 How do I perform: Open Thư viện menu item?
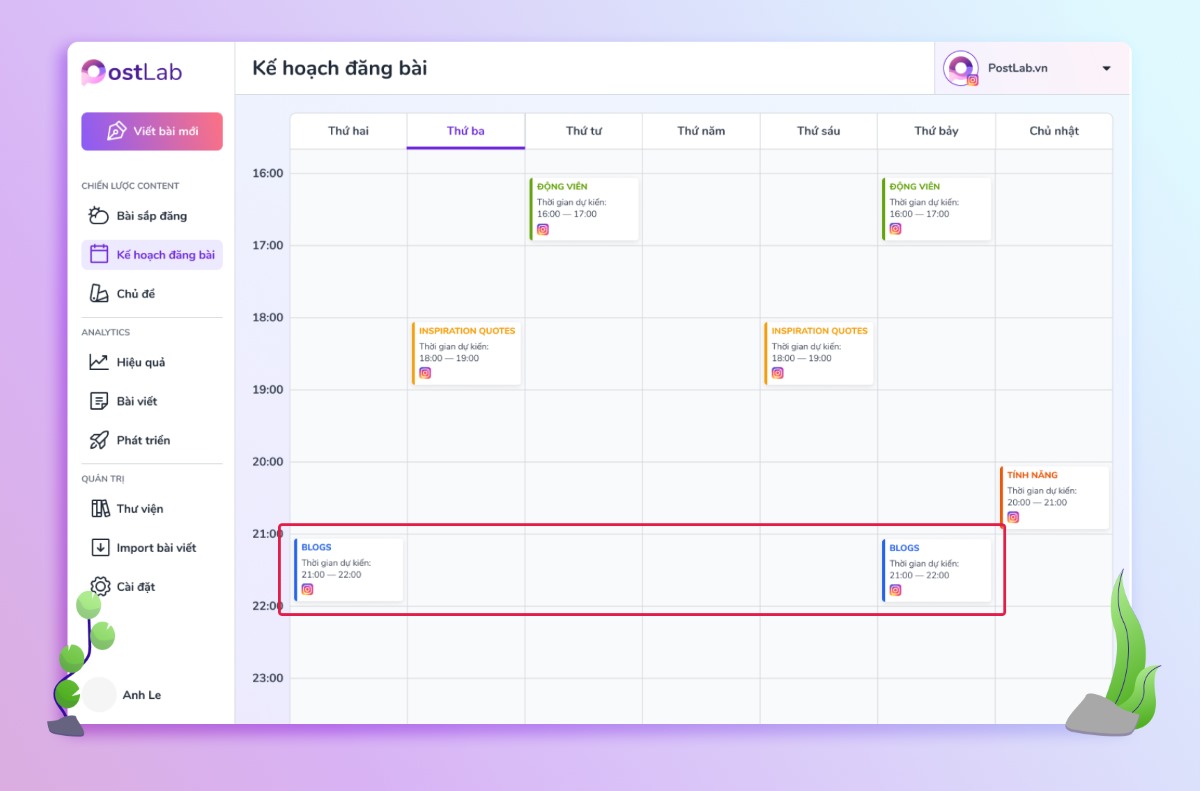coord(152,508)
